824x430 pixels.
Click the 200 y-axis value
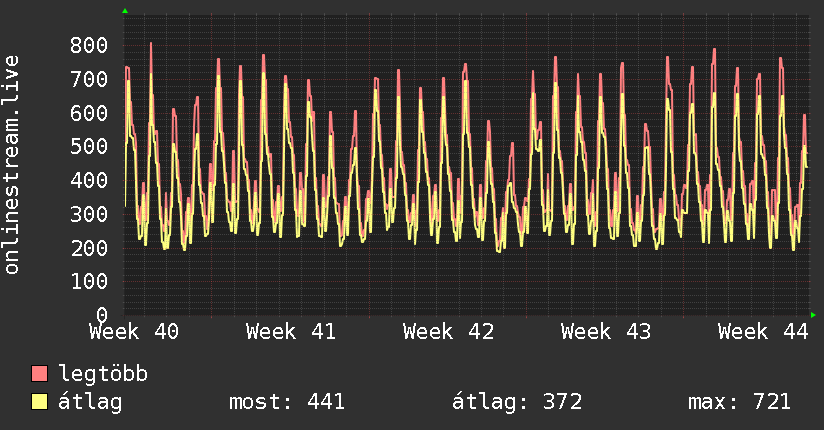89,248
